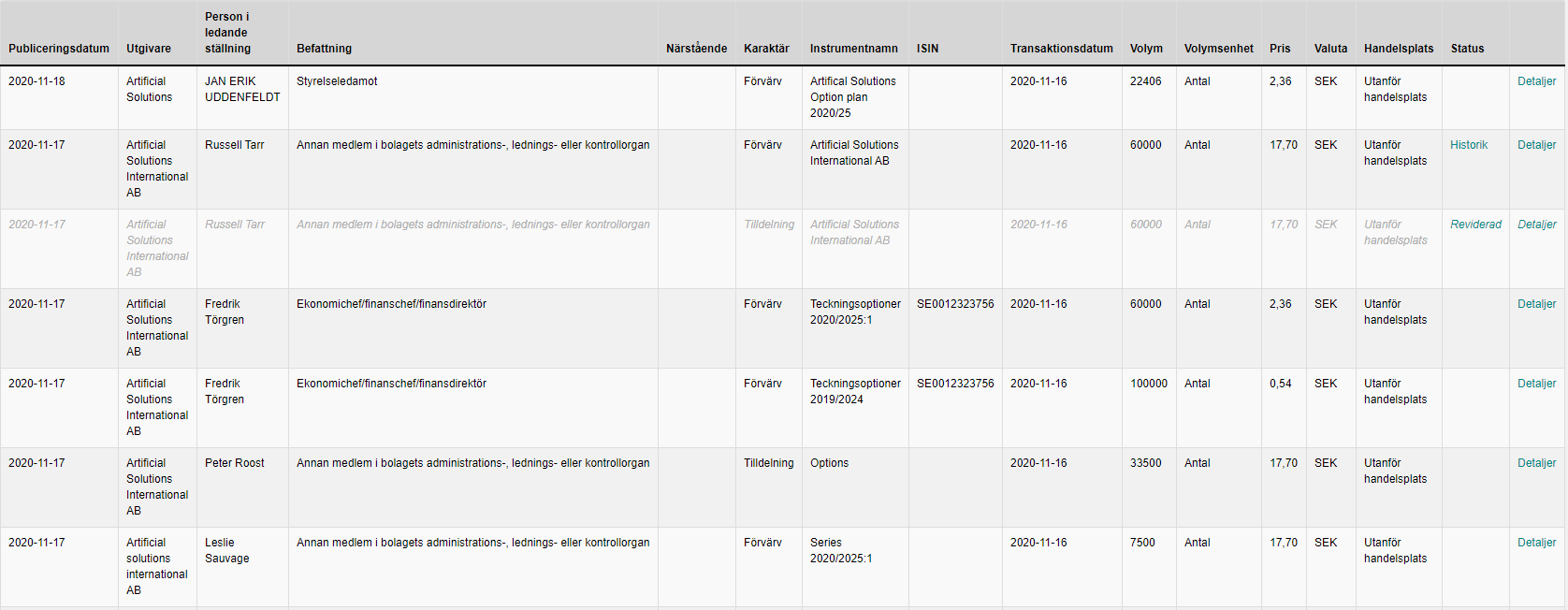Click the 2020-11-18 publication date cell
This screenshot has height=610, width=1568.
(x=36, y=81)
